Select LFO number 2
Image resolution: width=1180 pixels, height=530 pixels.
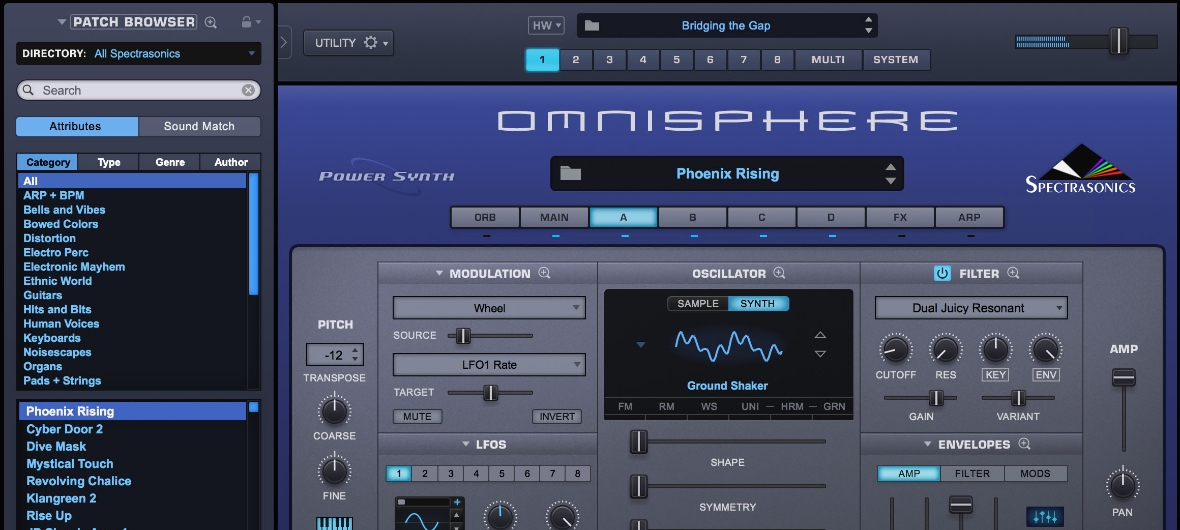(424, 474)
